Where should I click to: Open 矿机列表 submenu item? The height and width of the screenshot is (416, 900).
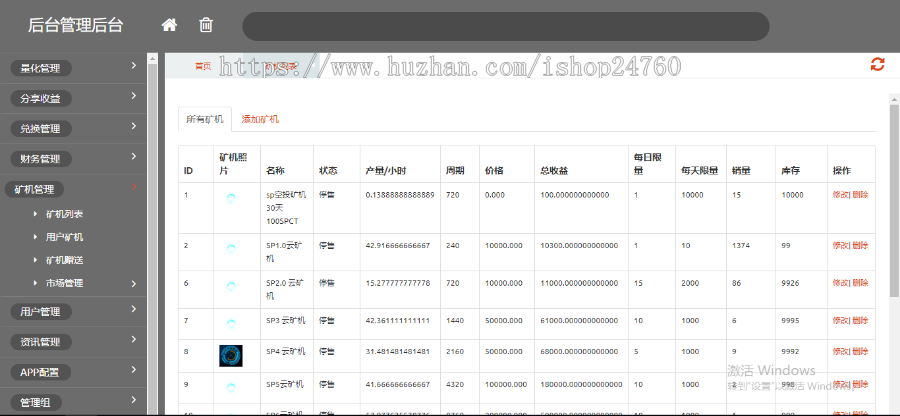coord(64,214)
